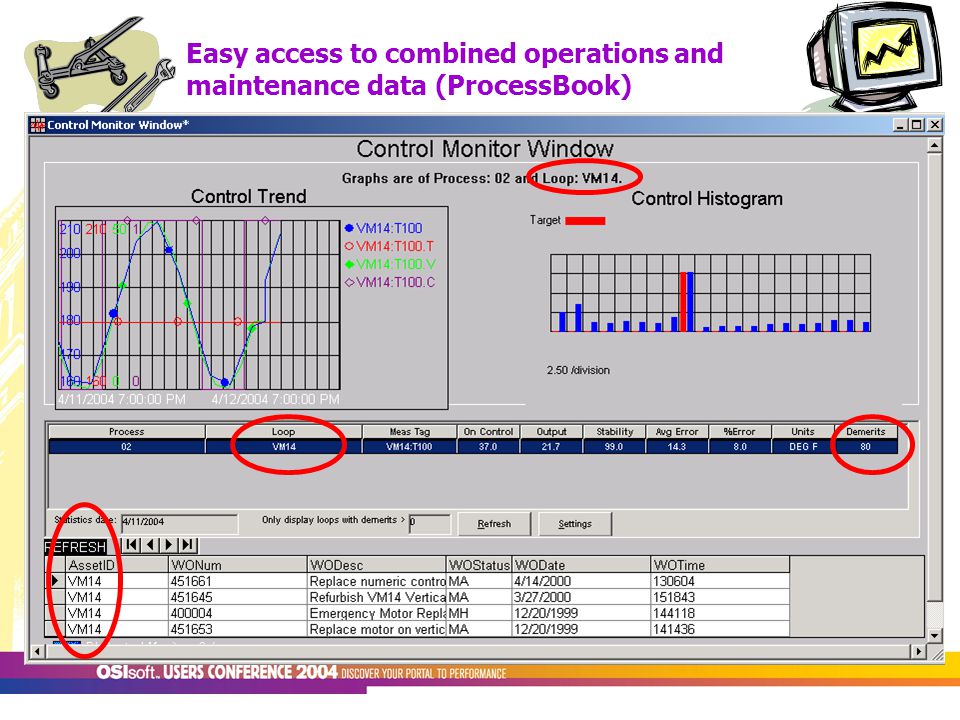
Task: Select VM14:T100 legend entry
Action: (384, 228)
